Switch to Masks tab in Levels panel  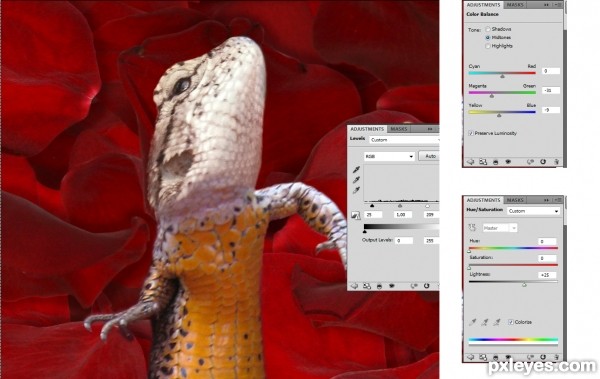click(x=399, y=129)
